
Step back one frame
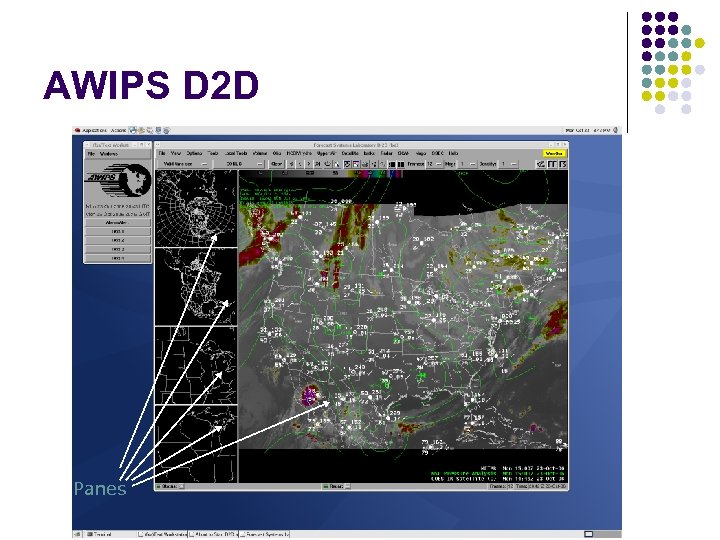[x=300, y=164]
